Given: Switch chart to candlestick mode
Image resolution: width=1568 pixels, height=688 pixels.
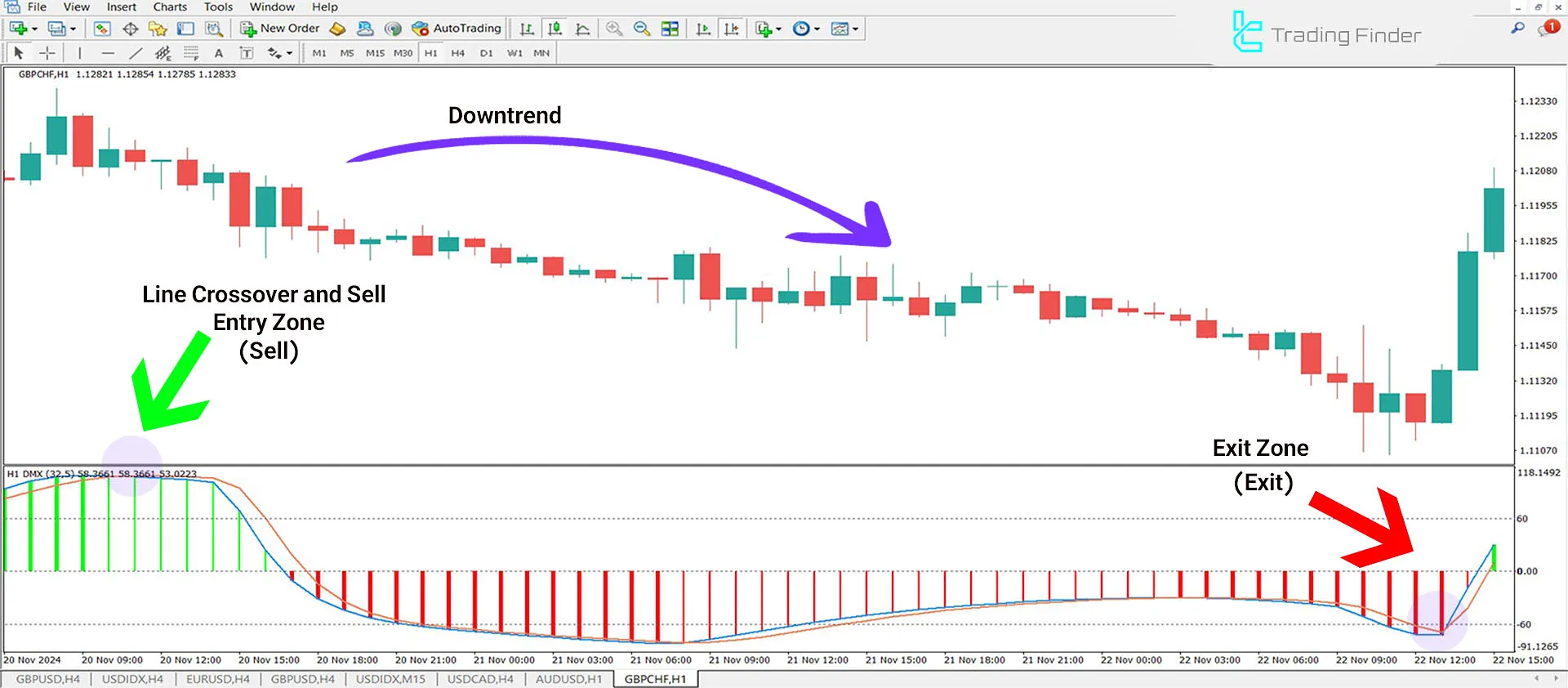Looking at the screenshot, I should tap(555, 29).
